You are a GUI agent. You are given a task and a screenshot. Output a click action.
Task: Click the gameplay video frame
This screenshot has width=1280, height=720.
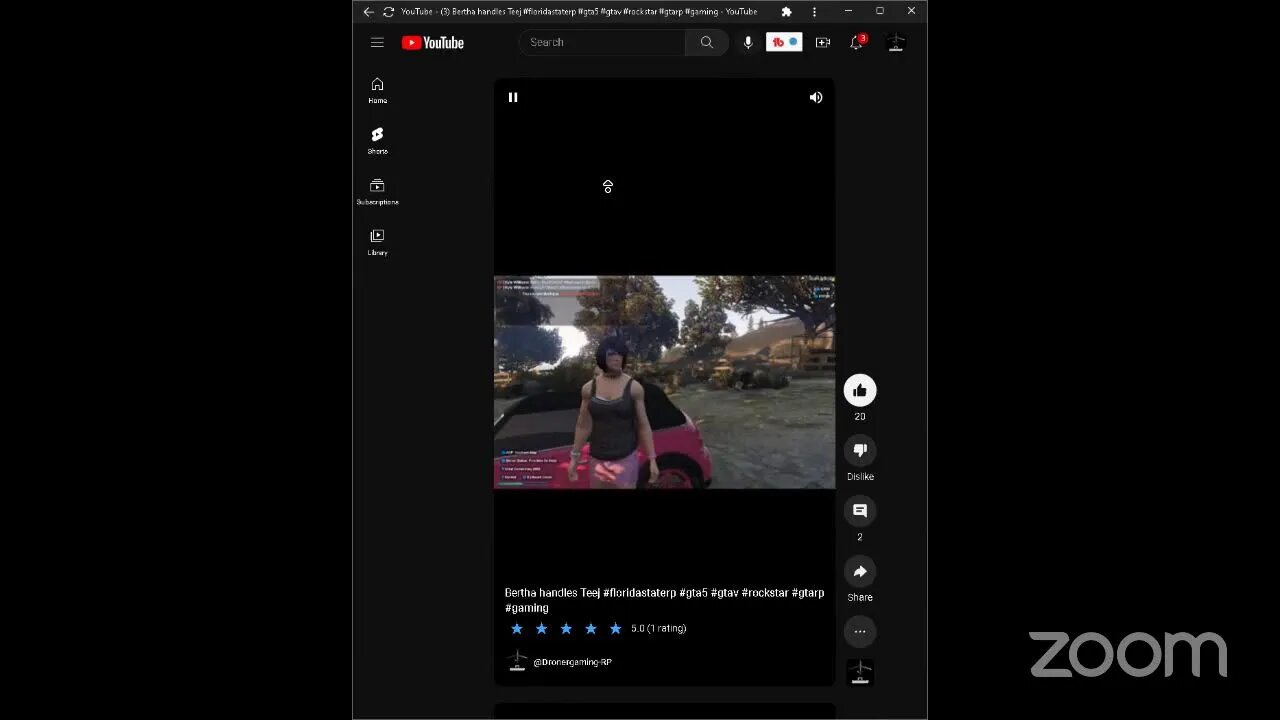point(664,382)
